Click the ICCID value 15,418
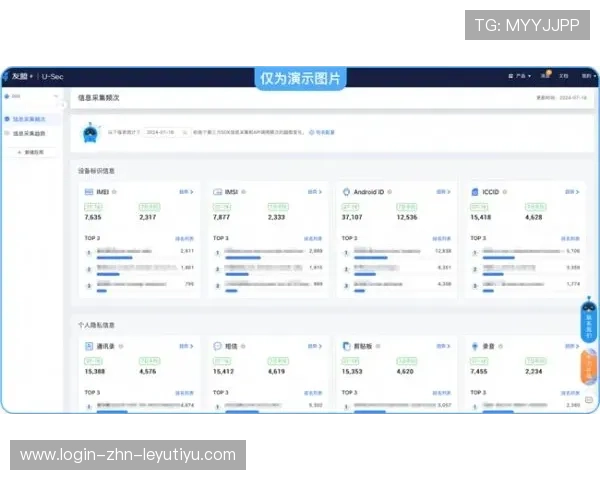600x480 pixels. click(x=481, y=217)
